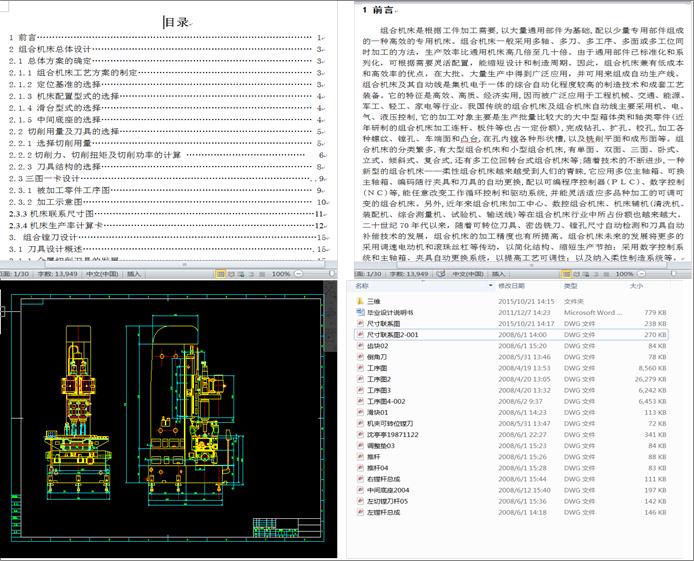
Task: Select the DWG icon for 工序图4-002
Action: 360,401
